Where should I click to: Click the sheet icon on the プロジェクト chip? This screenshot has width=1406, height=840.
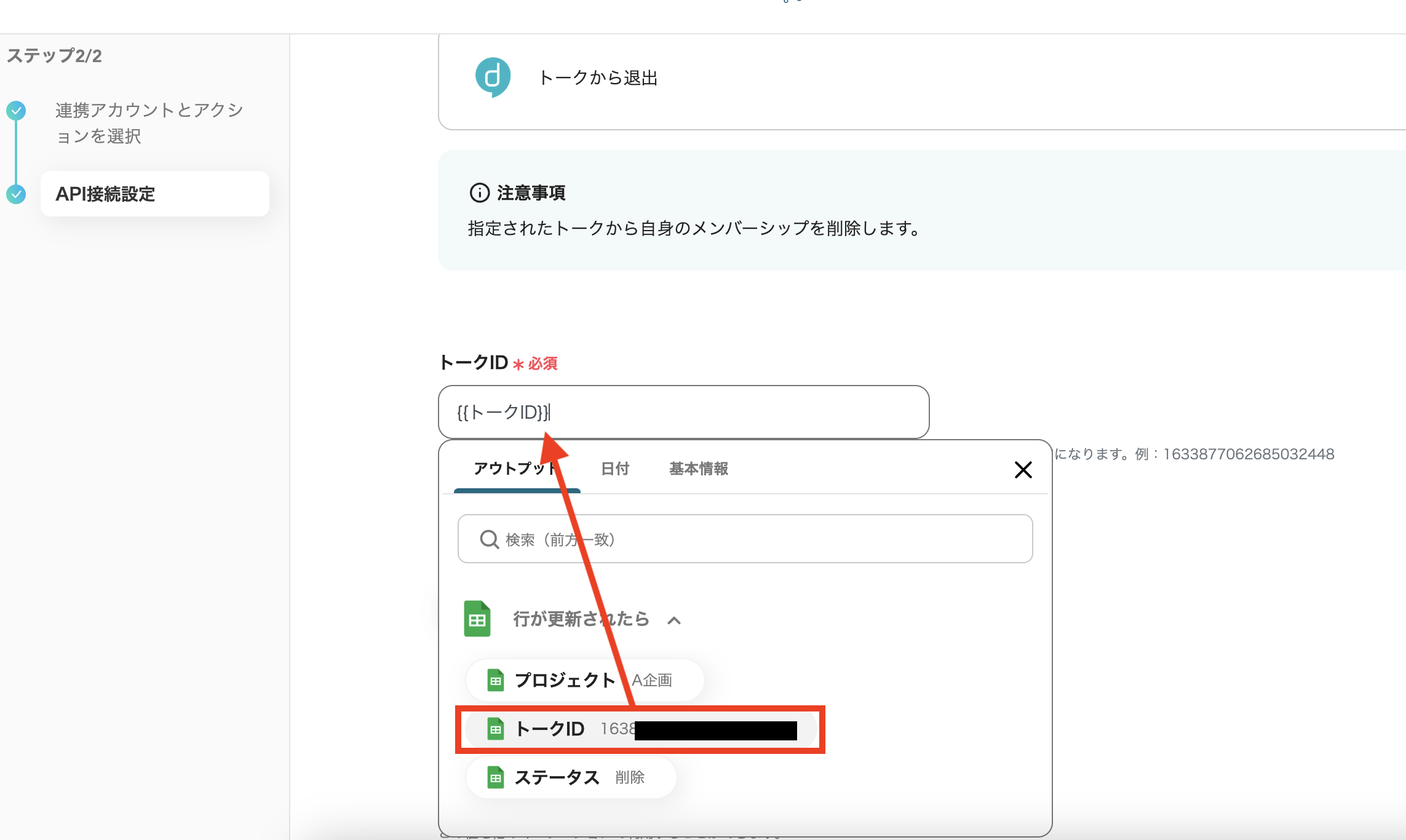pyautogui.click(x=496, y=680)
